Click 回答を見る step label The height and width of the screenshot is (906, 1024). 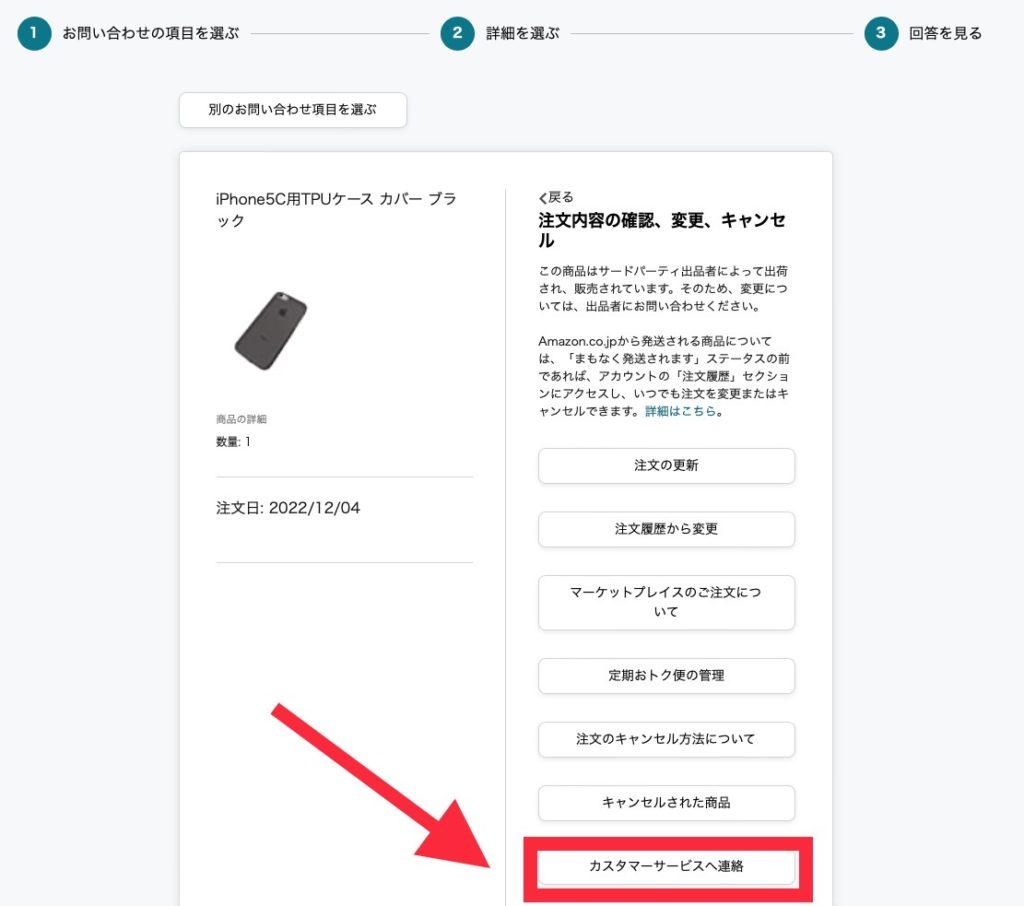pos(946,33)
